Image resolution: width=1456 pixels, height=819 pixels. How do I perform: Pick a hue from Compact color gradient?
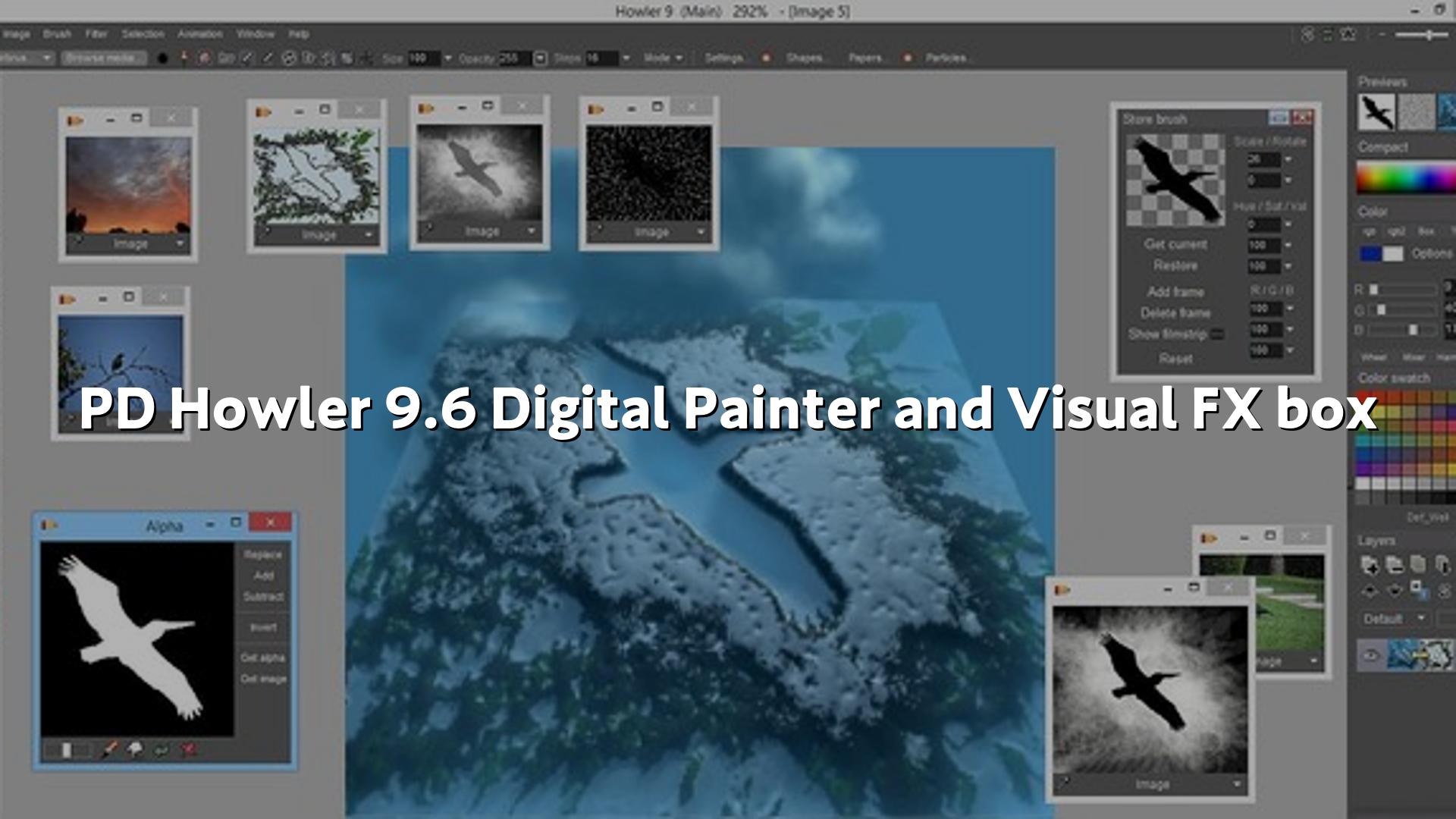click(1406, 179)
